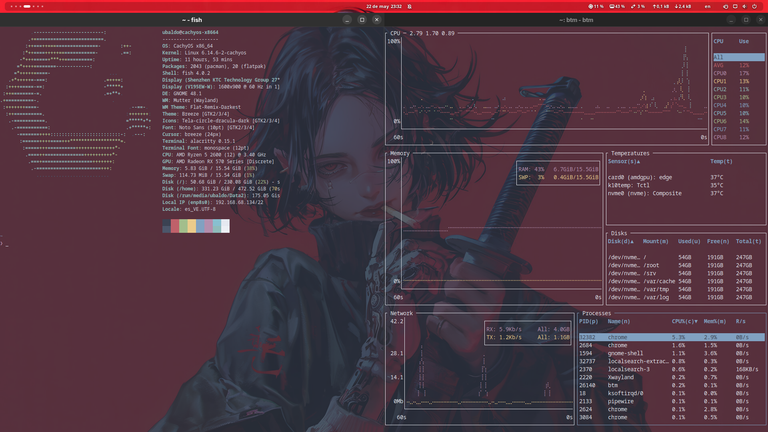Screen dimensions: 768x432
Task: Focus the btm Memory graph widget
Action: pyautogui.click(x=495, y=229)
